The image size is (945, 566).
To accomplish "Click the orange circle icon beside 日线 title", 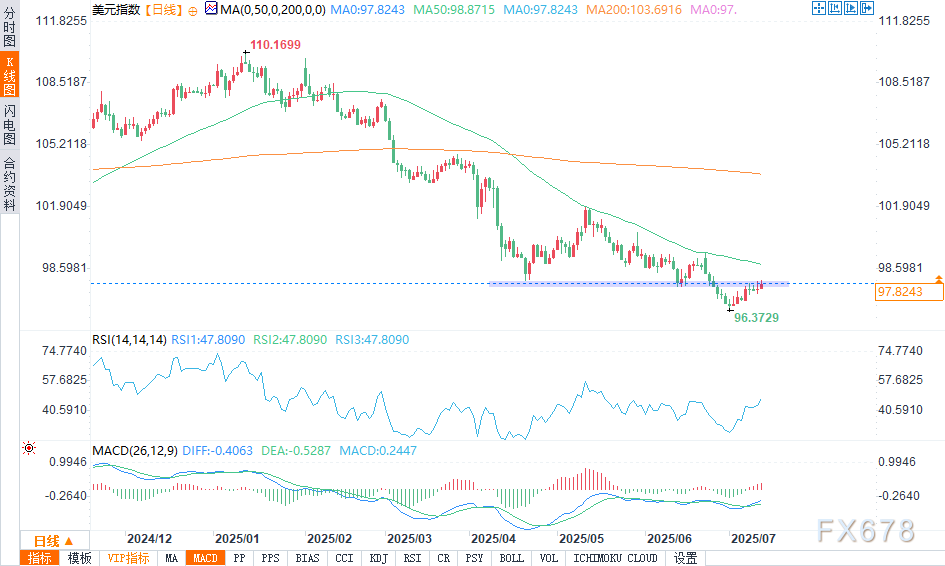I will [192, 9].
